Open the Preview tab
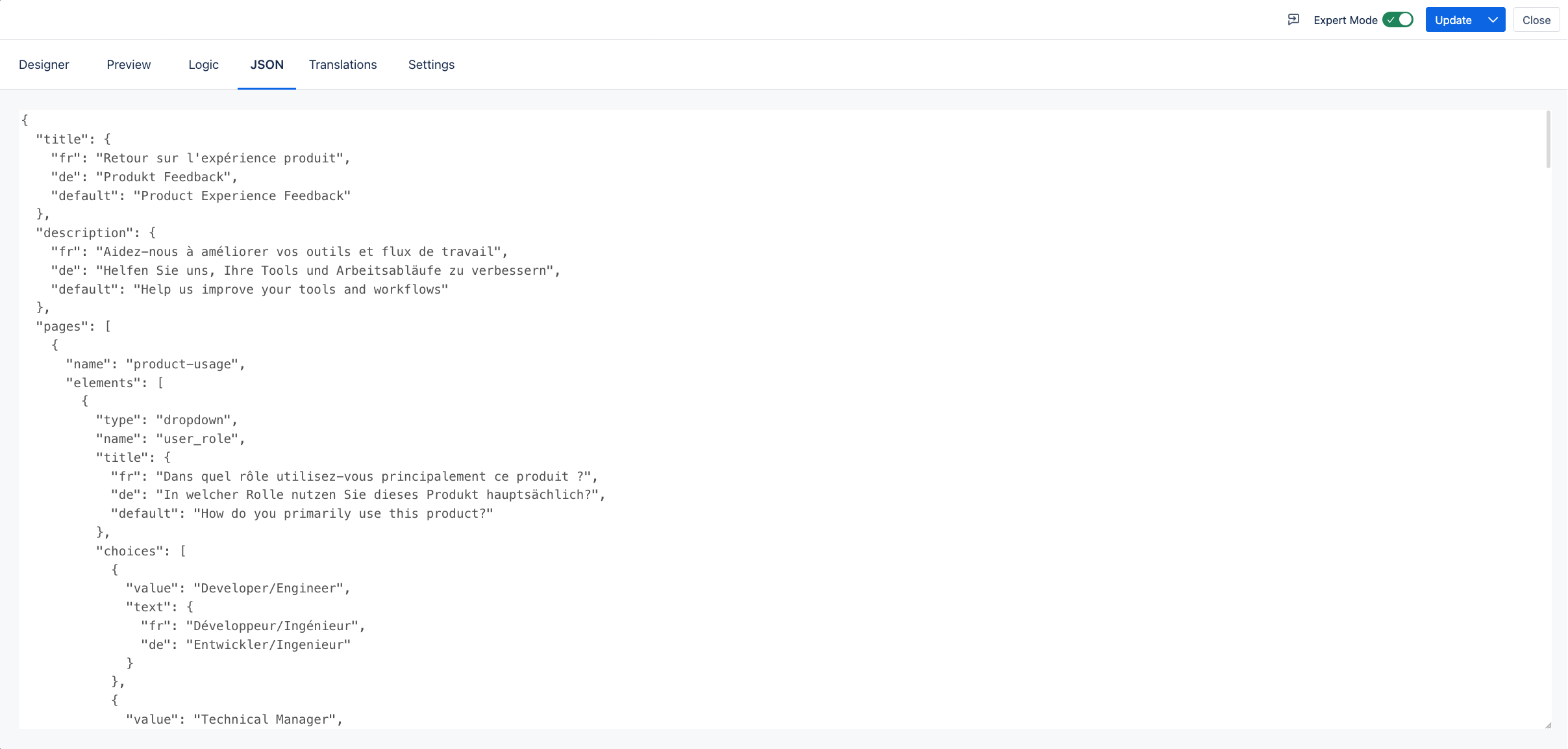The width and height of the screenshot is (1568, 749). point(129,64)
